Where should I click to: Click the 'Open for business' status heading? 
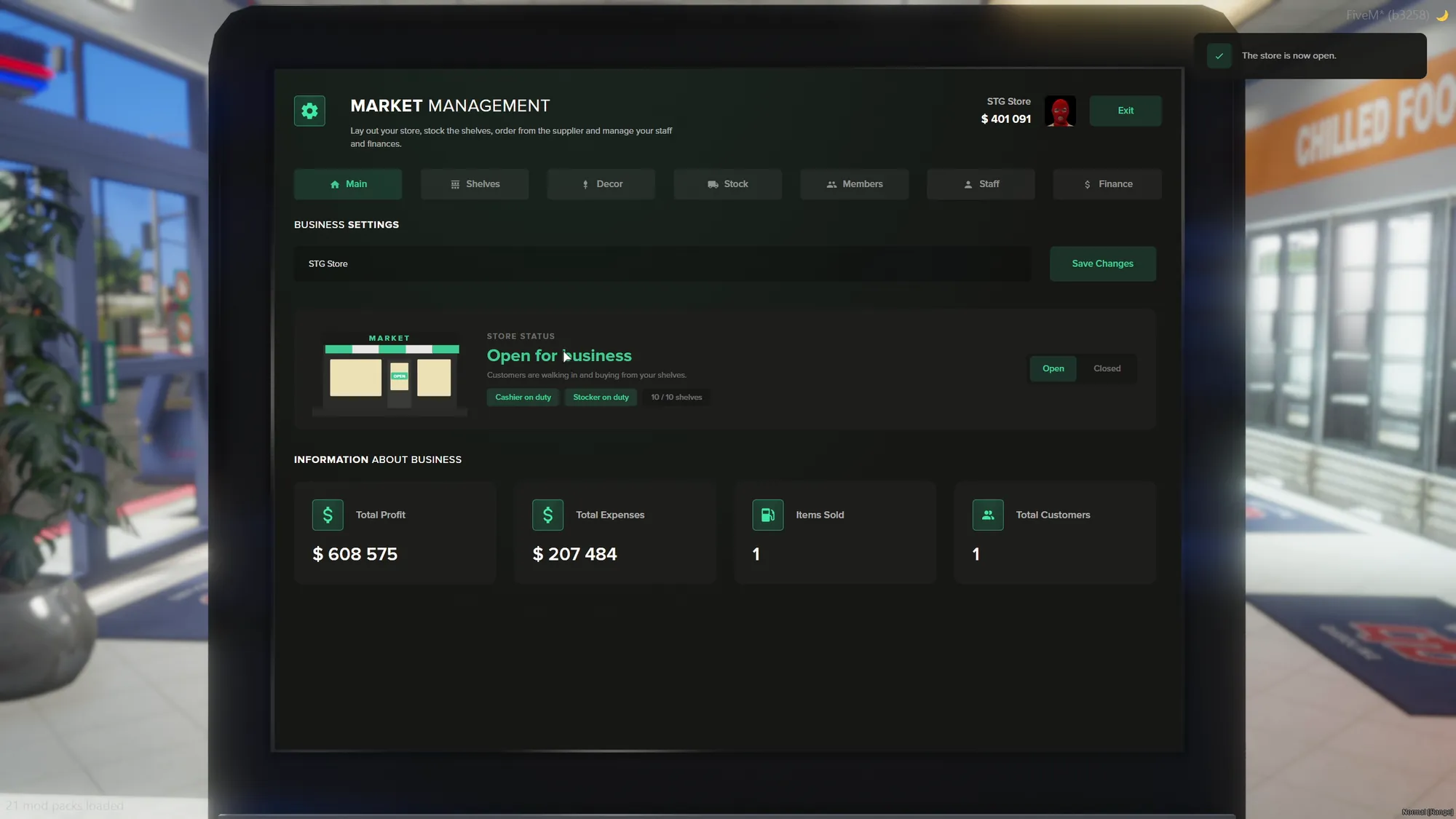[x=559, y=355]
